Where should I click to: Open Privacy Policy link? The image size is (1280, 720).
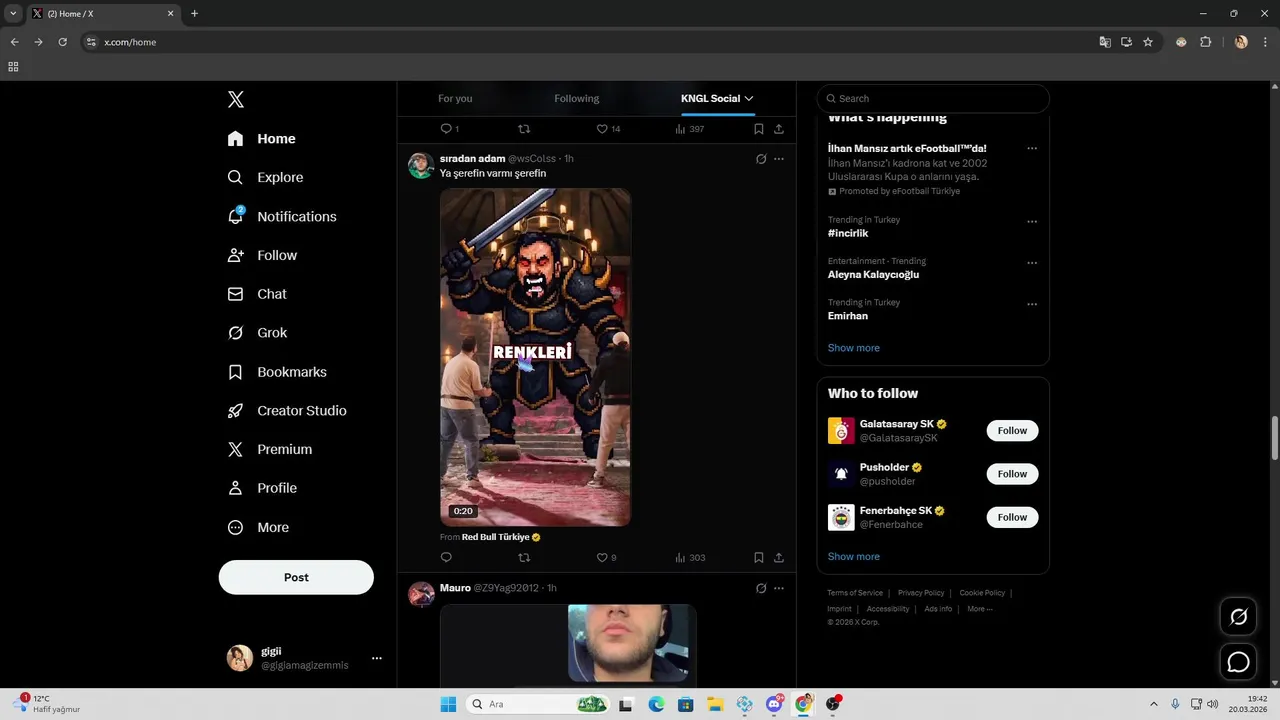[x=921, y=593]
